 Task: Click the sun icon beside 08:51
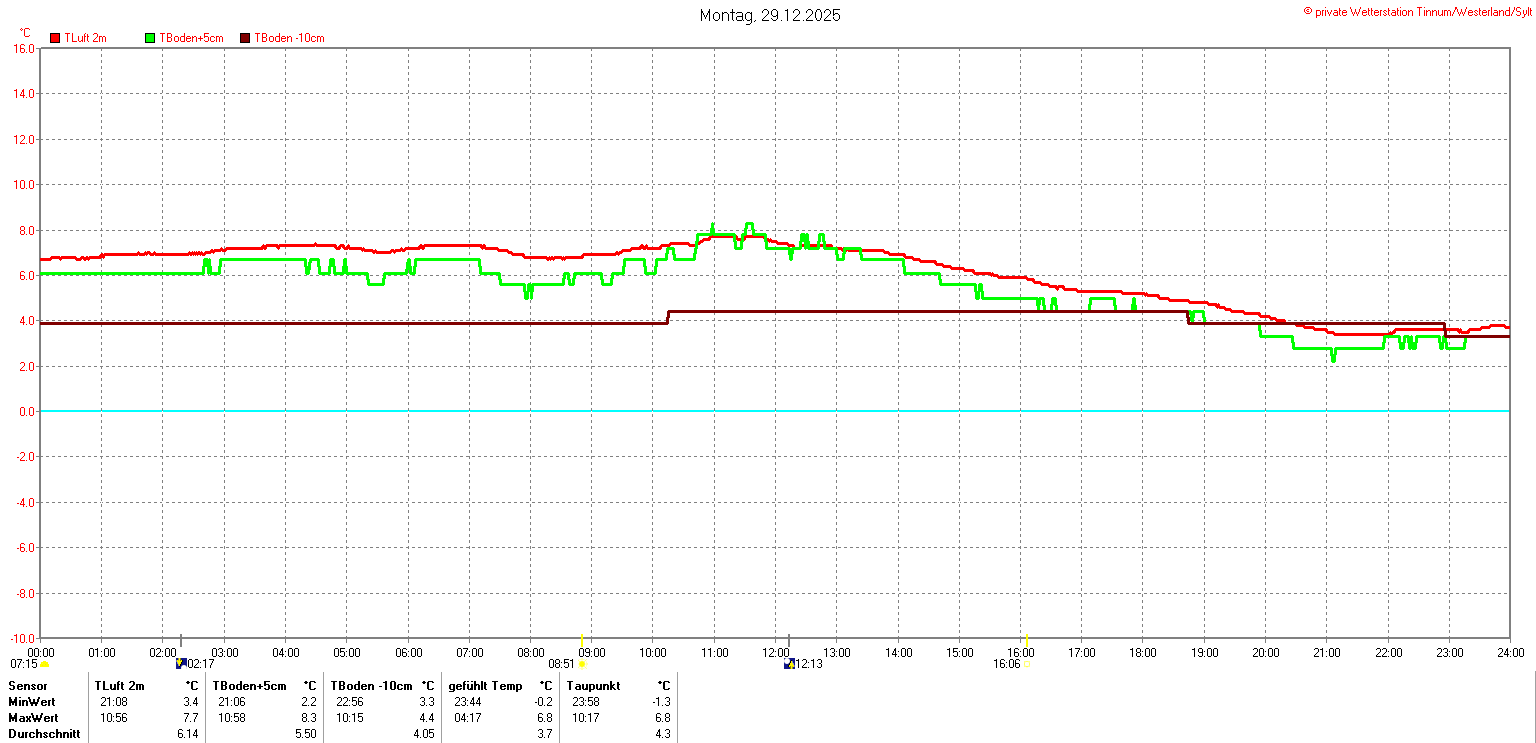tap(582, 664)
